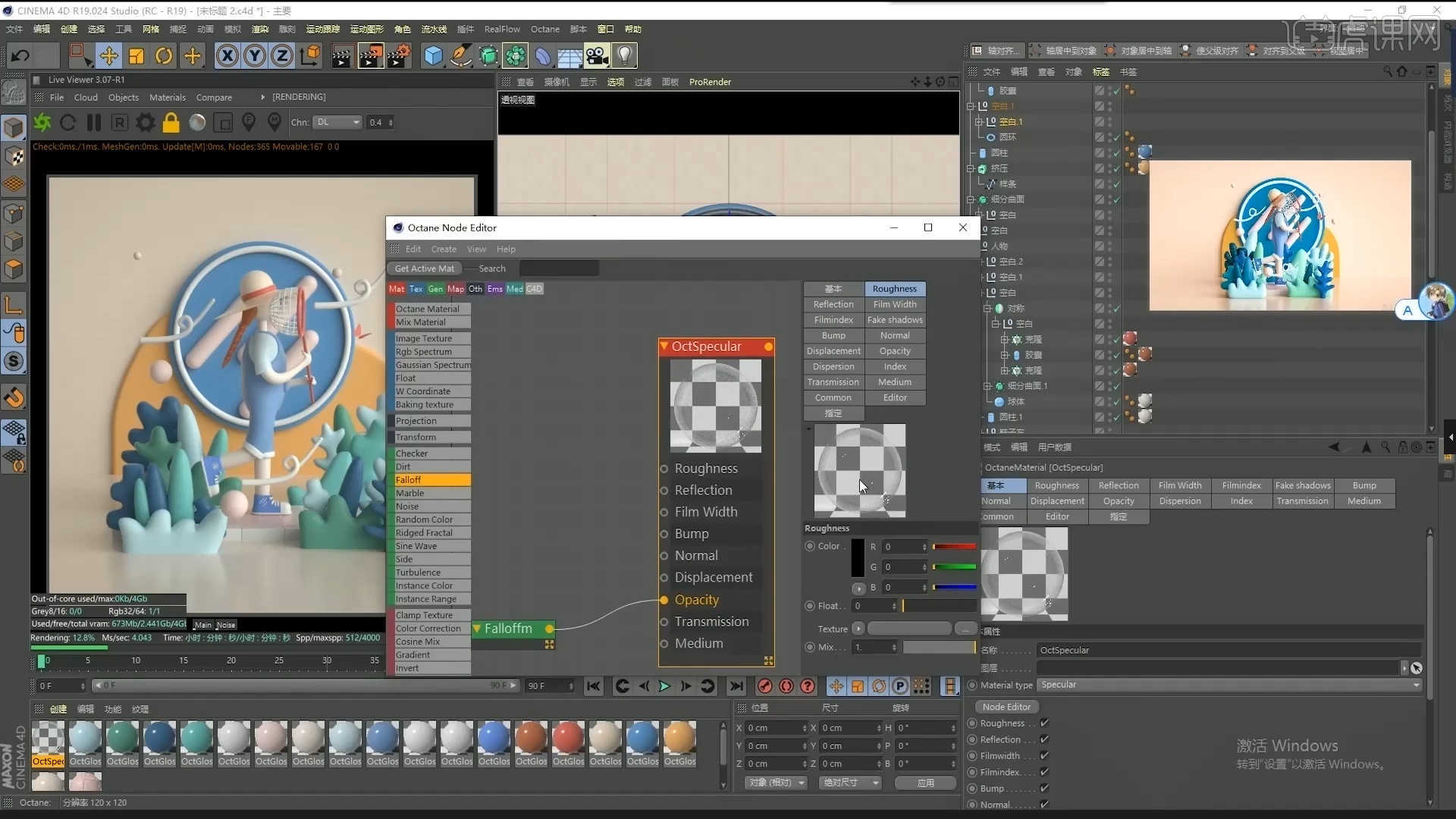Toggle Z axis lock
This screenshot has width=1456, height=819.
tap(282, 55)
